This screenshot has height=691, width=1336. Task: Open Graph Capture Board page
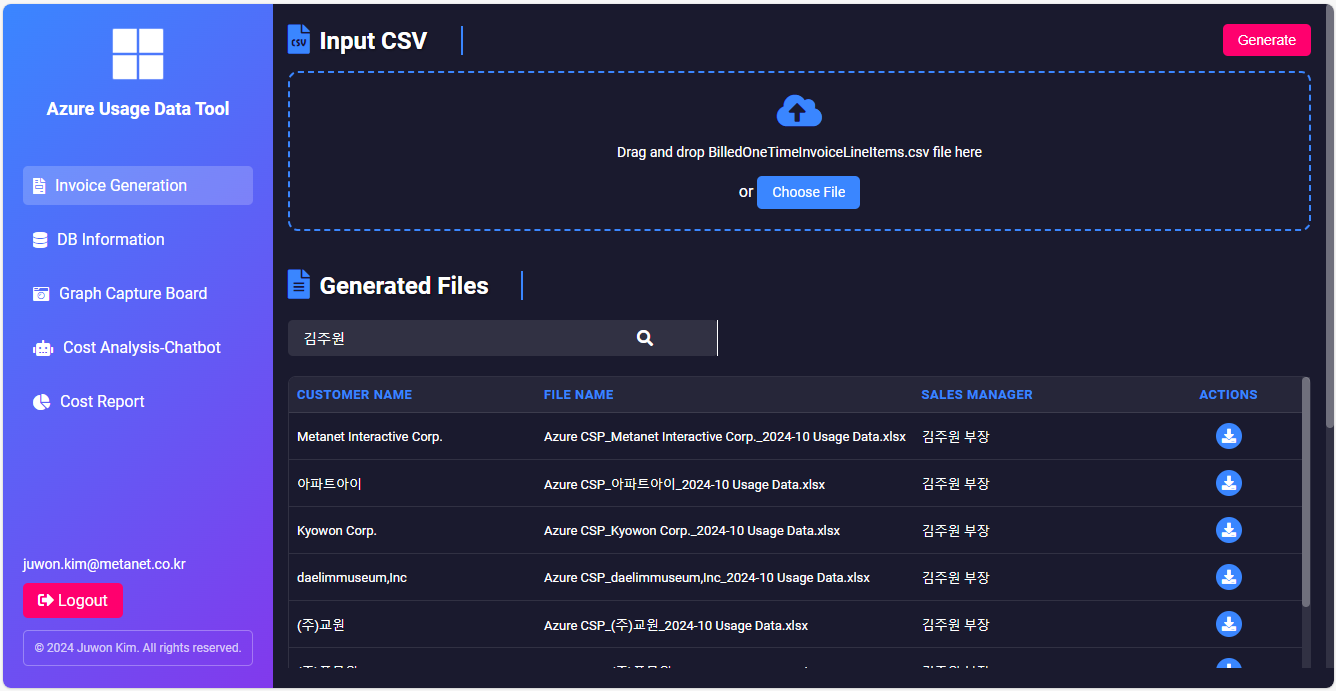pyautogui.click(x=138, y=294)
